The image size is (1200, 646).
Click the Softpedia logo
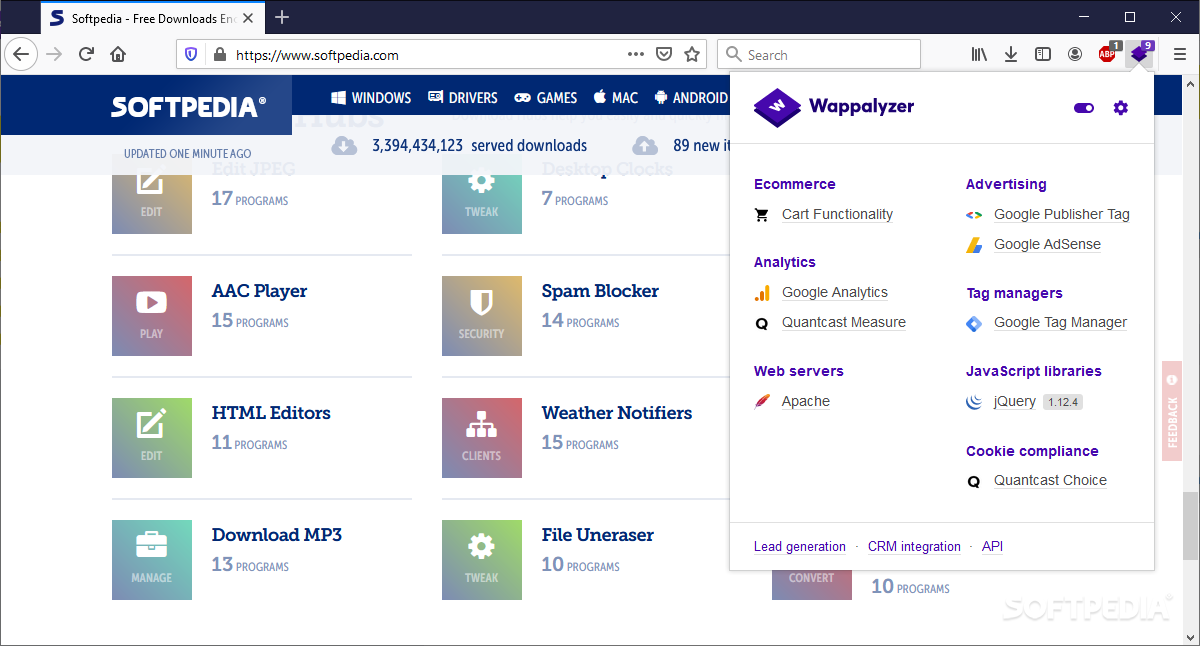(188, 106)
